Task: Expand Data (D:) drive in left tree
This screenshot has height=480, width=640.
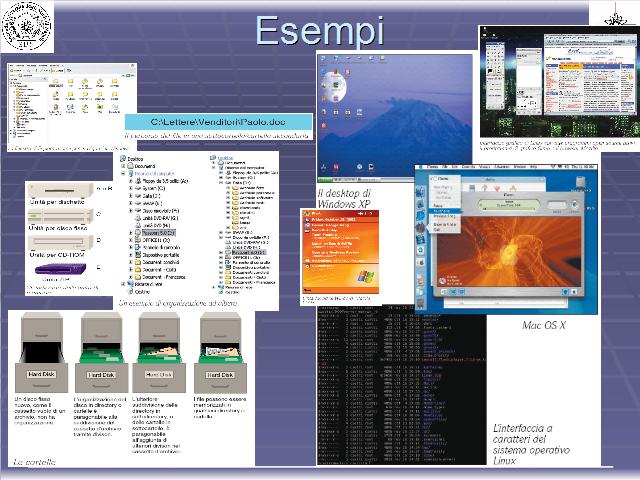Action: (x=131, y=196)
